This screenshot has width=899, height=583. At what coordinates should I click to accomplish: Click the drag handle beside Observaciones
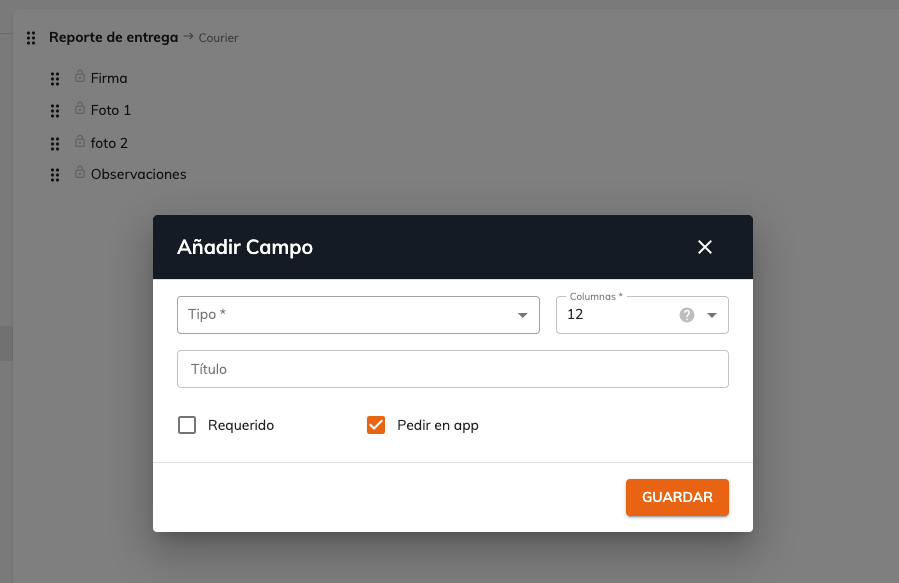tap(55, 175)
